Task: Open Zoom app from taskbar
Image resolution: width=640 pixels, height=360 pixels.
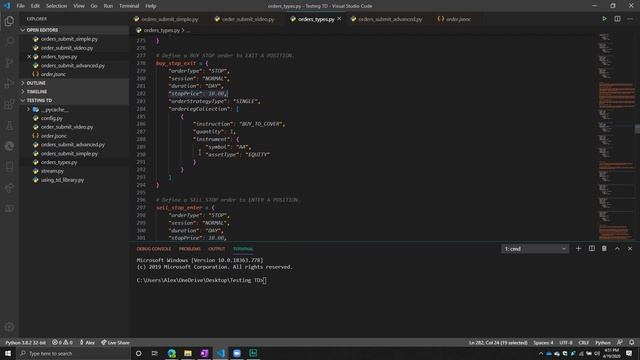Action: (237, 353)
